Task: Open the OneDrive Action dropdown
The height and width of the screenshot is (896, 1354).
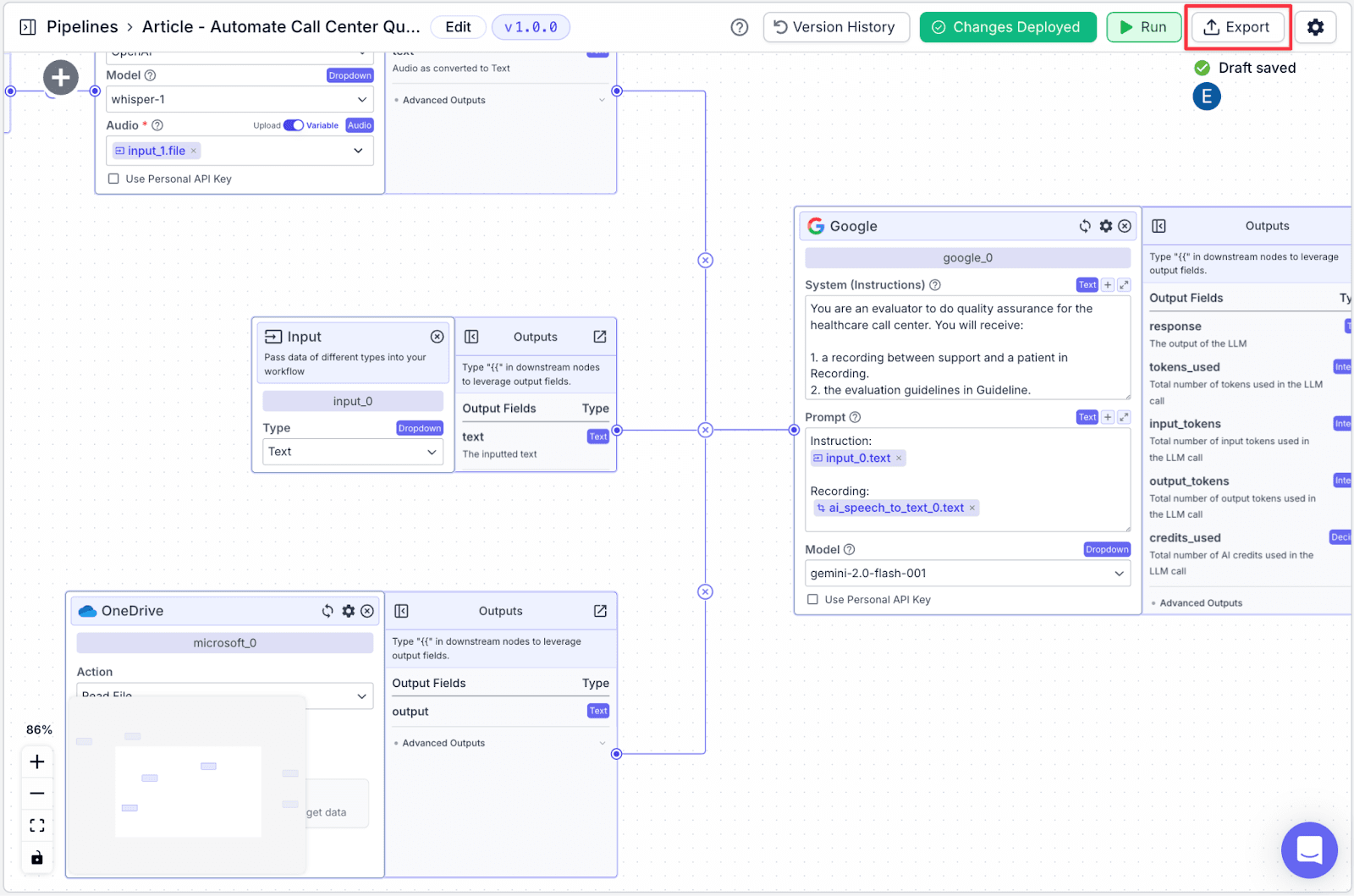Action: pyautogui.click(x=225, y=695)
